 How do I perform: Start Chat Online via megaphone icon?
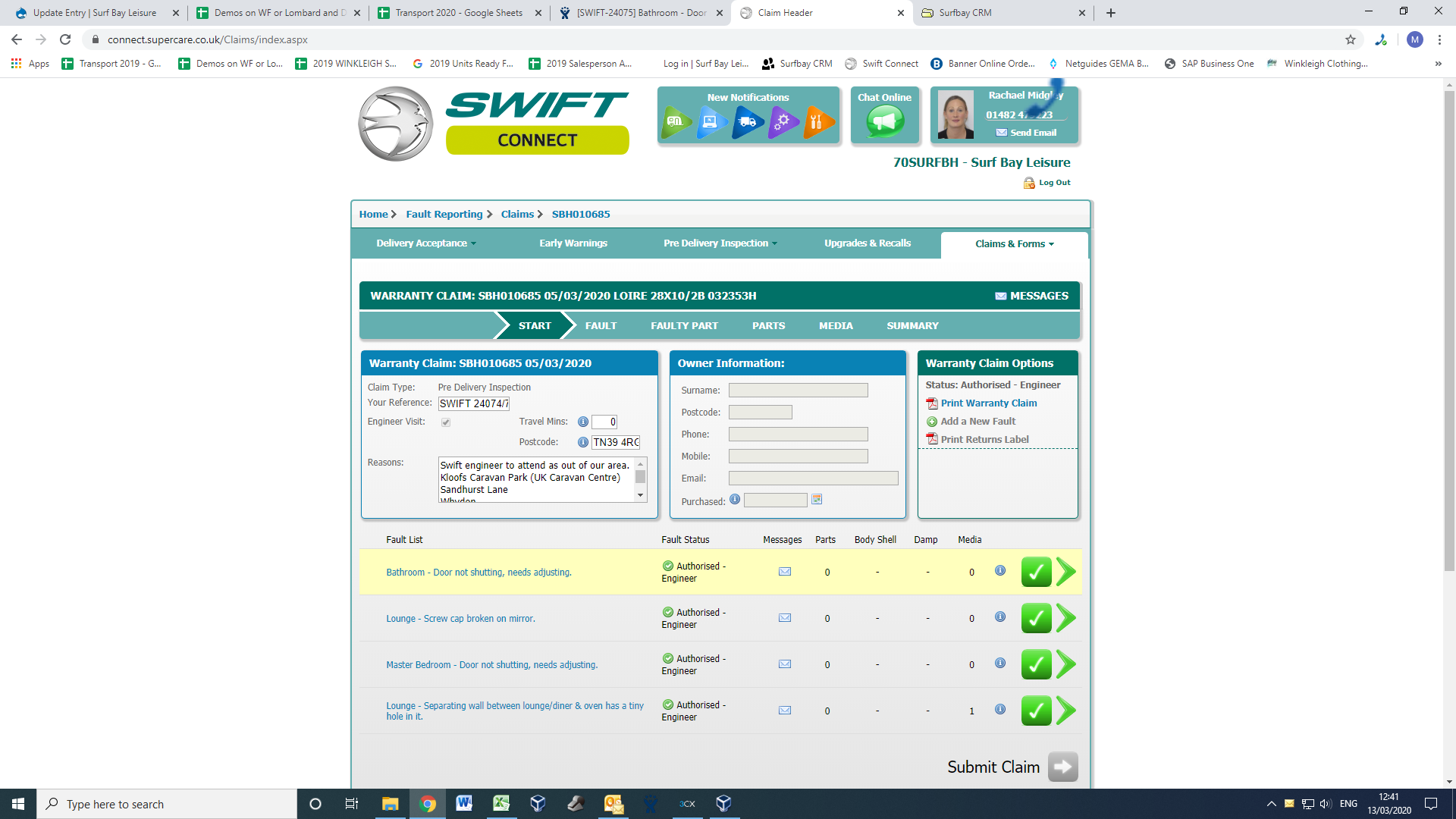884,121
